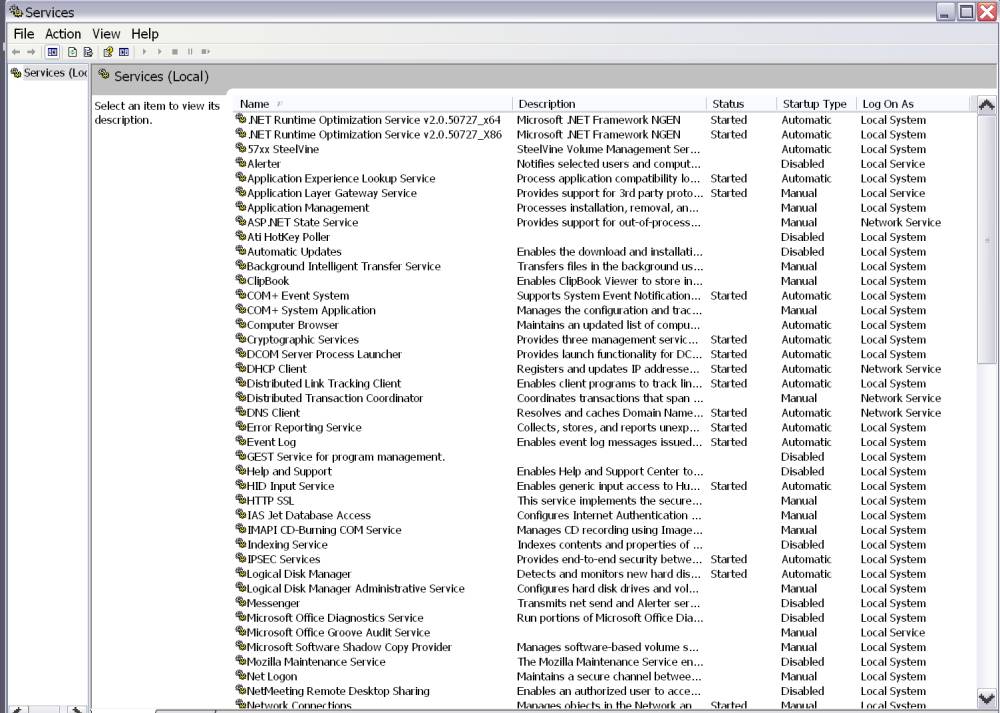This screenshot has height=713, width=1000.
Task: Click the gear icon beside Alerter
Action: (240, 163)
